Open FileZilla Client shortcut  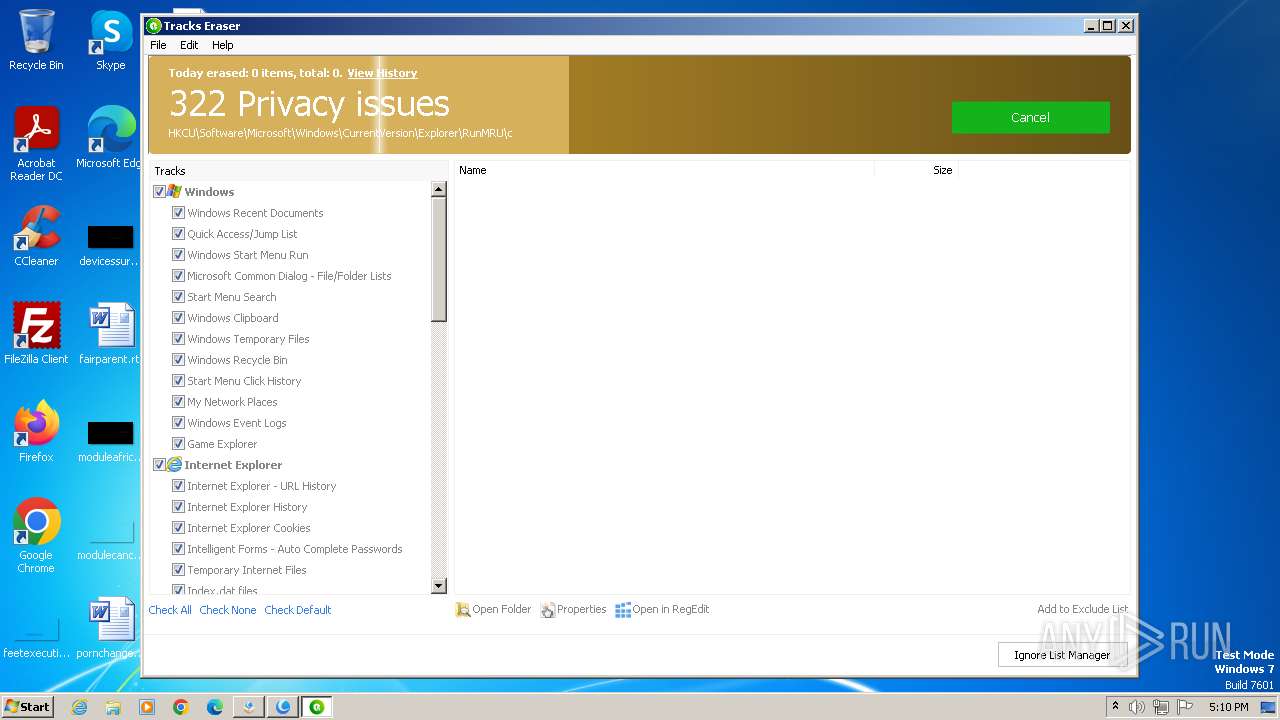pyautogui.click(x=36, y=333)
